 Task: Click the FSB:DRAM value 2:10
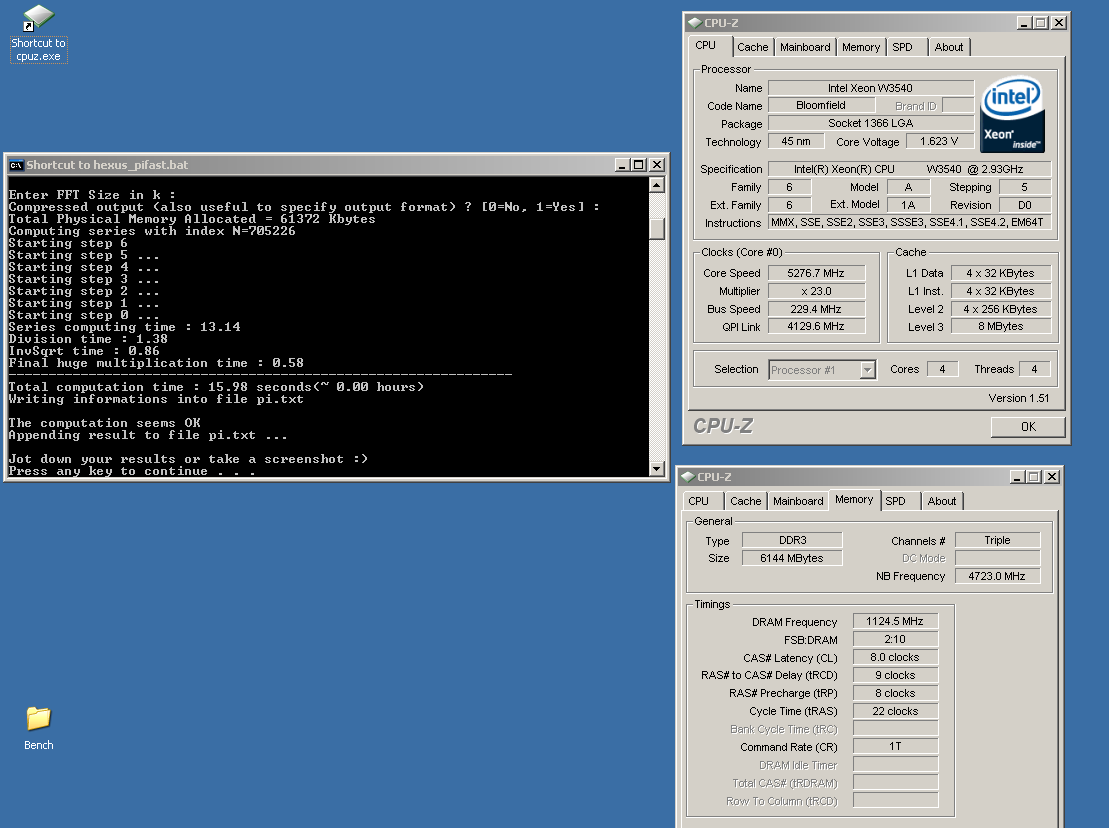click(x=895, y=639)
